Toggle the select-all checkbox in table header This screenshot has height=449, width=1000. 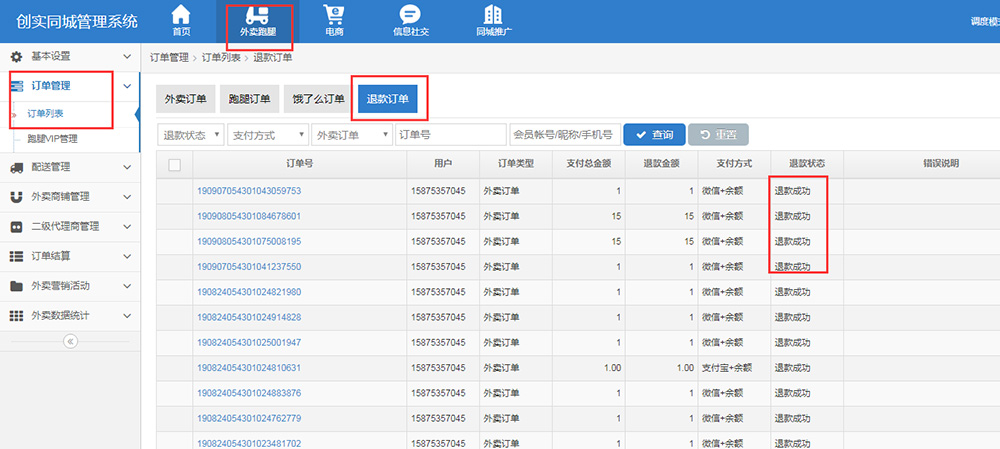175,165
